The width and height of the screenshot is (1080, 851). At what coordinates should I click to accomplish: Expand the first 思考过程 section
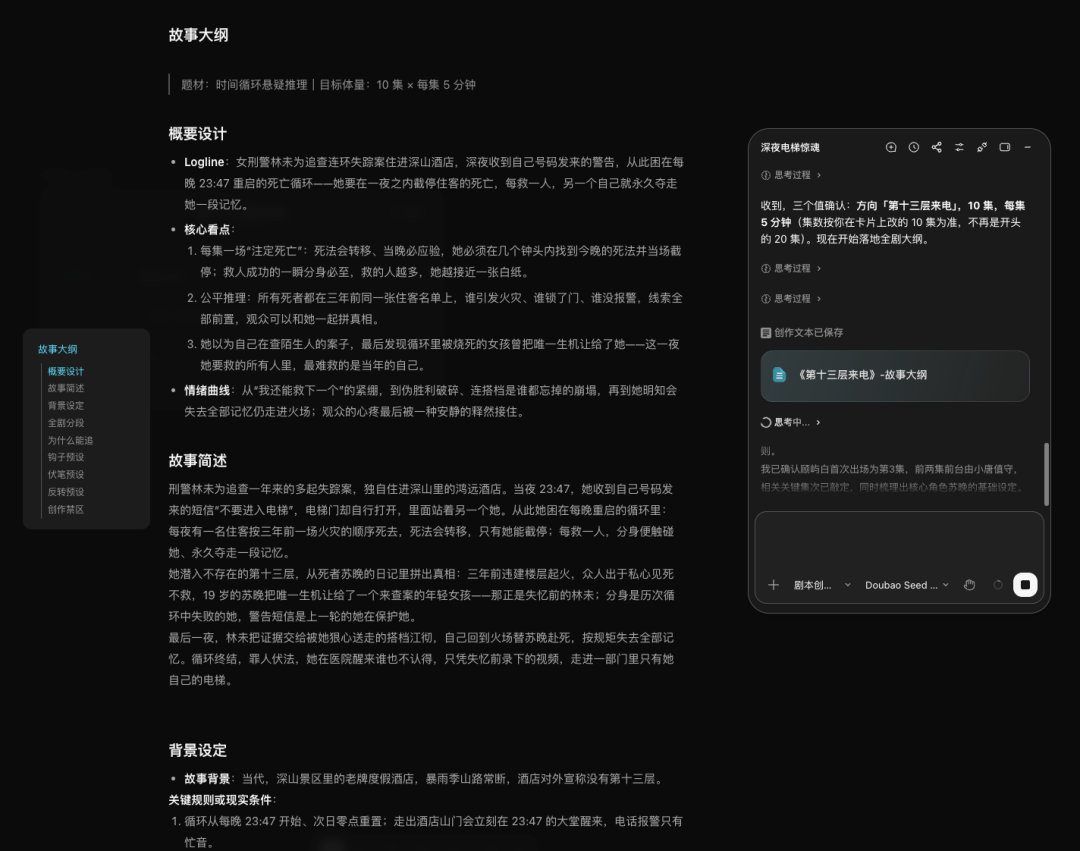click(x=791, y=175)
